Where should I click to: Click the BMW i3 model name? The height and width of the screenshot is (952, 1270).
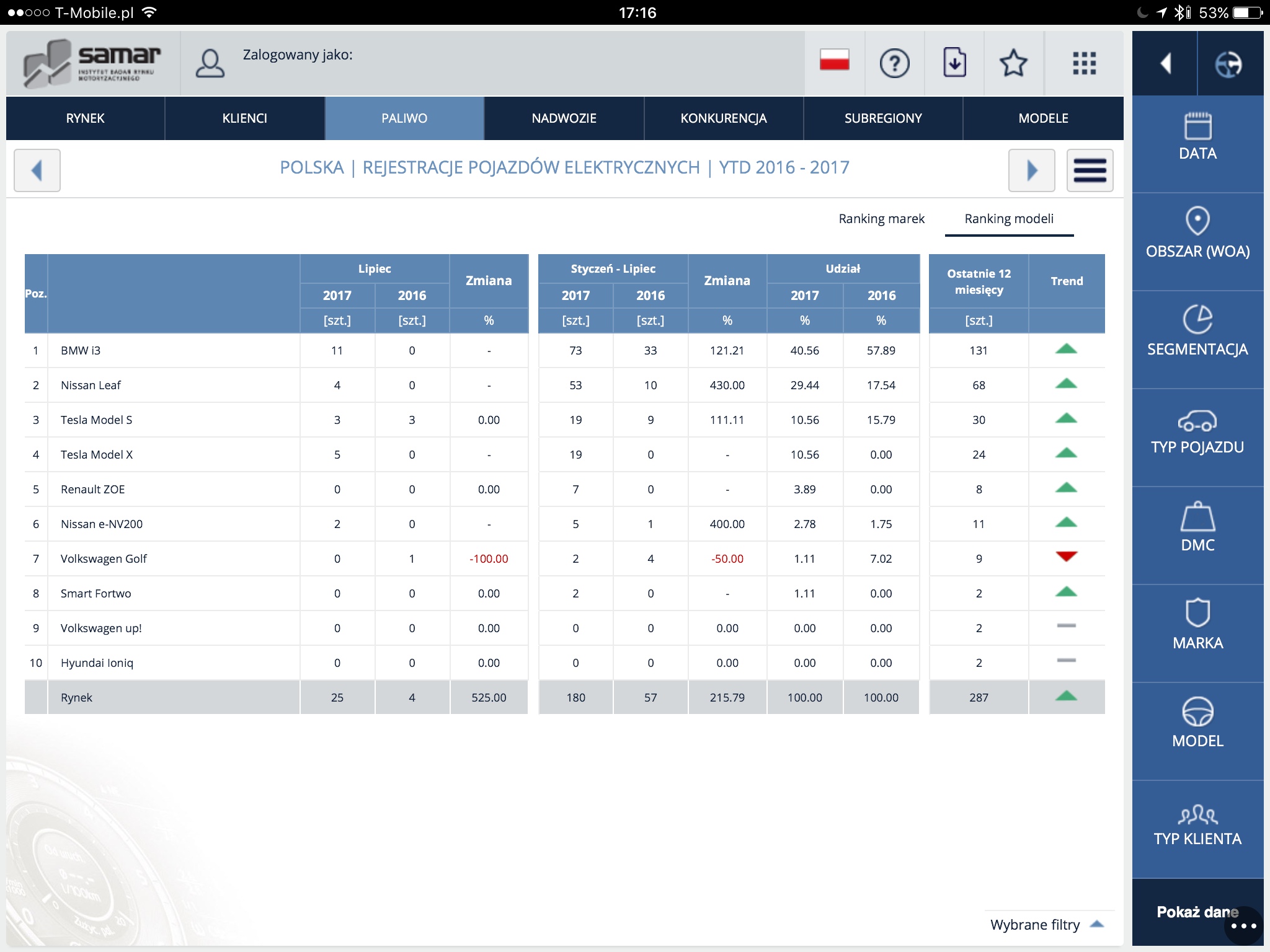pos(81,350)
